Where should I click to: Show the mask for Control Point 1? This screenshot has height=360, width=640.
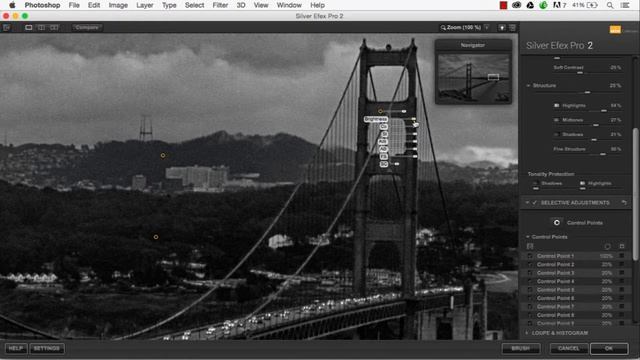(622, 256)
